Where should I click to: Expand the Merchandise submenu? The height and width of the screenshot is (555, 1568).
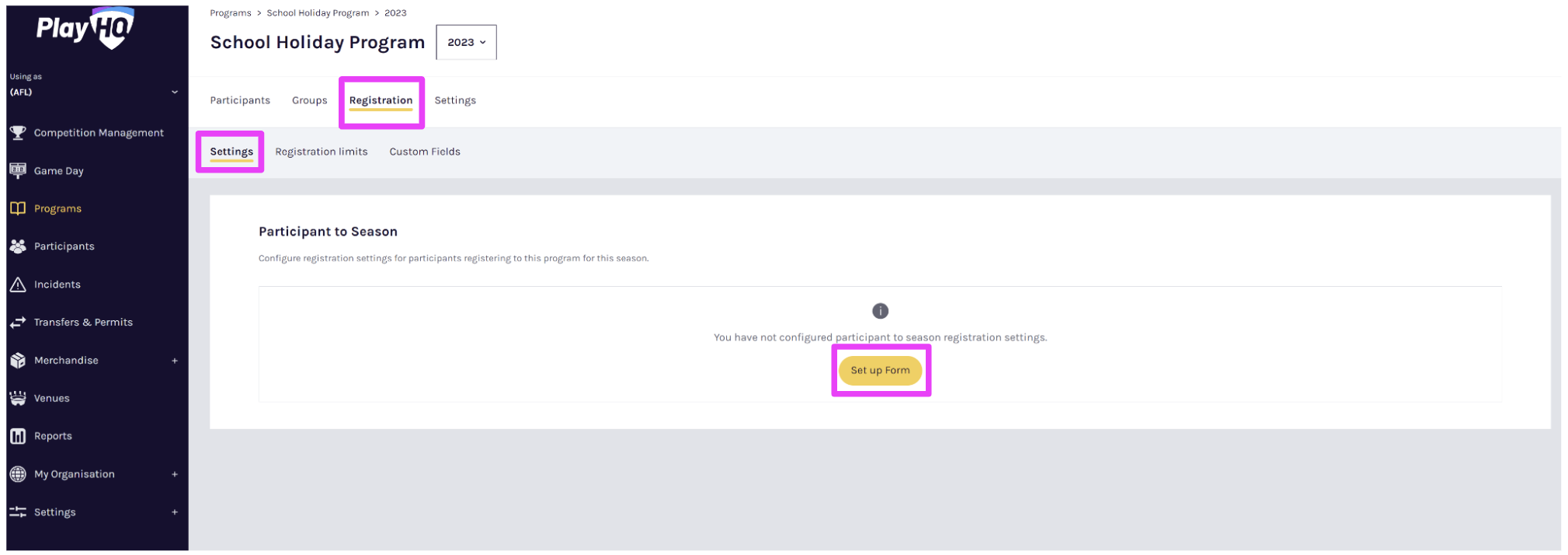[x=174, y=361]
